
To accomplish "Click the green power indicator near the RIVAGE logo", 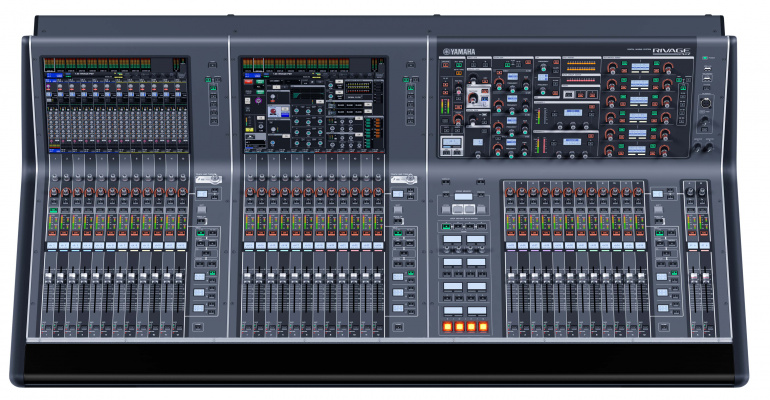I will pos(705,58).
